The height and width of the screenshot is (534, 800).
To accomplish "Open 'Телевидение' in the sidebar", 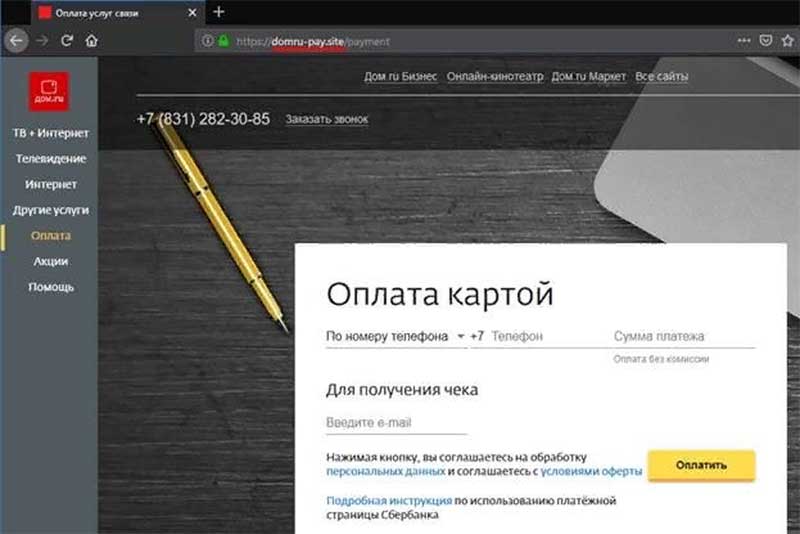I will point(51,159).
